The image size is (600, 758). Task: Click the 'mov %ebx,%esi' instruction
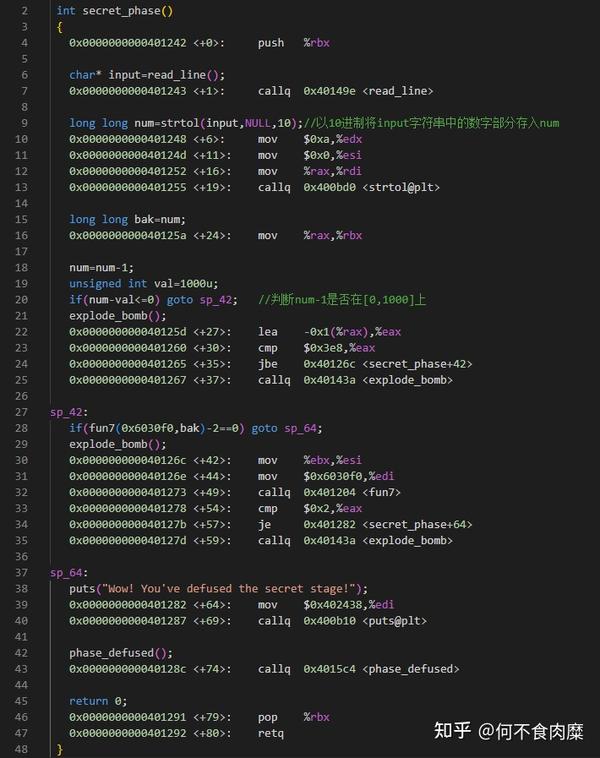pyautogui.click(x=309, y=460)
